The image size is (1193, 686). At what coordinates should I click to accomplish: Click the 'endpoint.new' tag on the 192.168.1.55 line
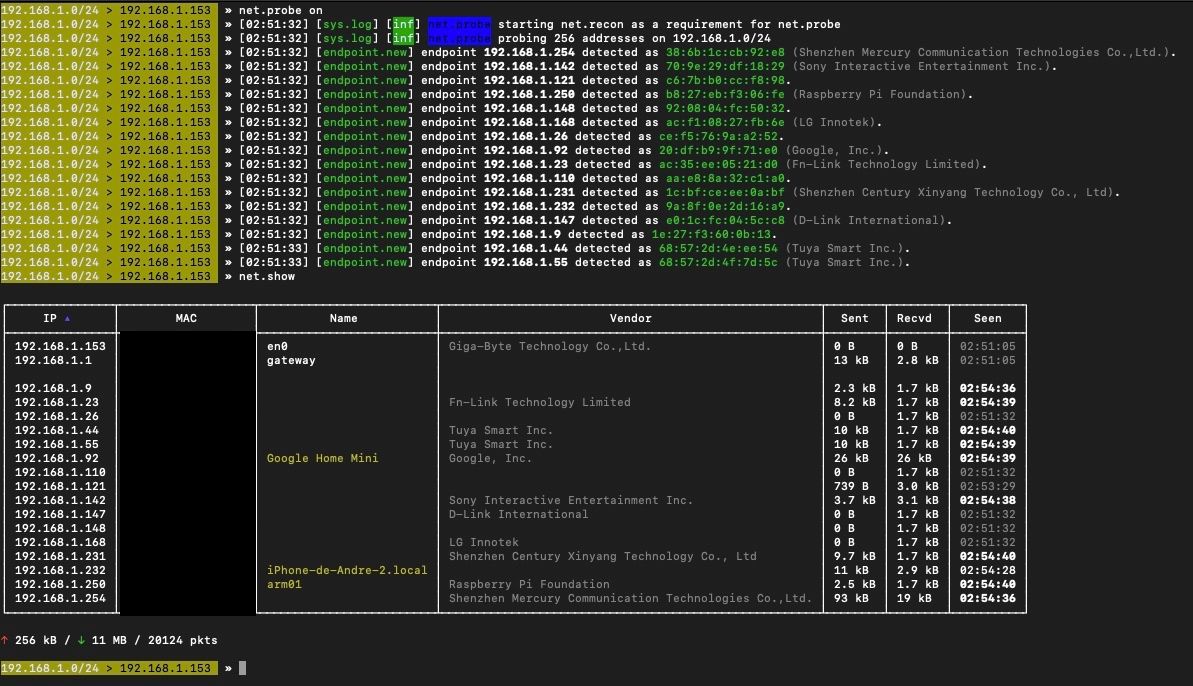pos(365,262)
